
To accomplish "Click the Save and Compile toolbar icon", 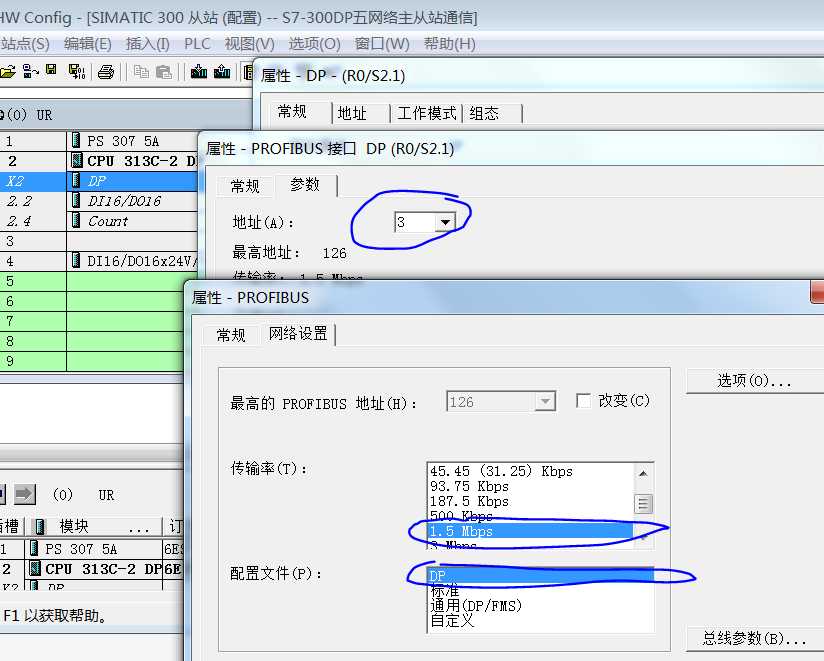I will point(77,71).
